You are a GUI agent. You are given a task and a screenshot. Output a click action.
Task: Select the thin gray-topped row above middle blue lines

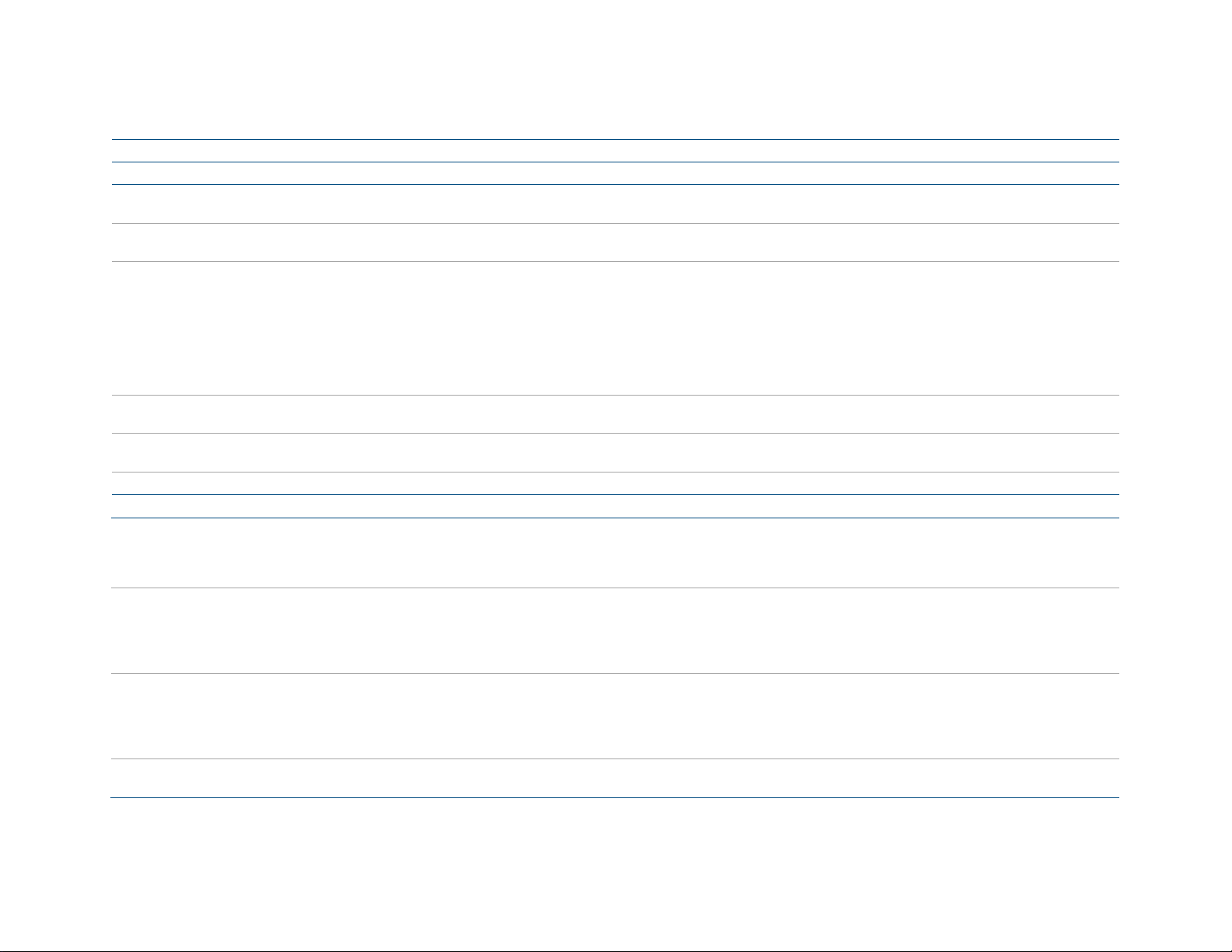(615, 483)
